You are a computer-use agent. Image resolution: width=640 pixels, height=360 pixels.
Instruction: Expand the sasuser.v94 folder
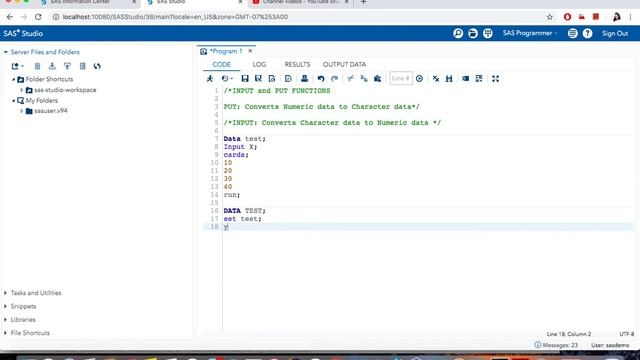coord(22,111)
